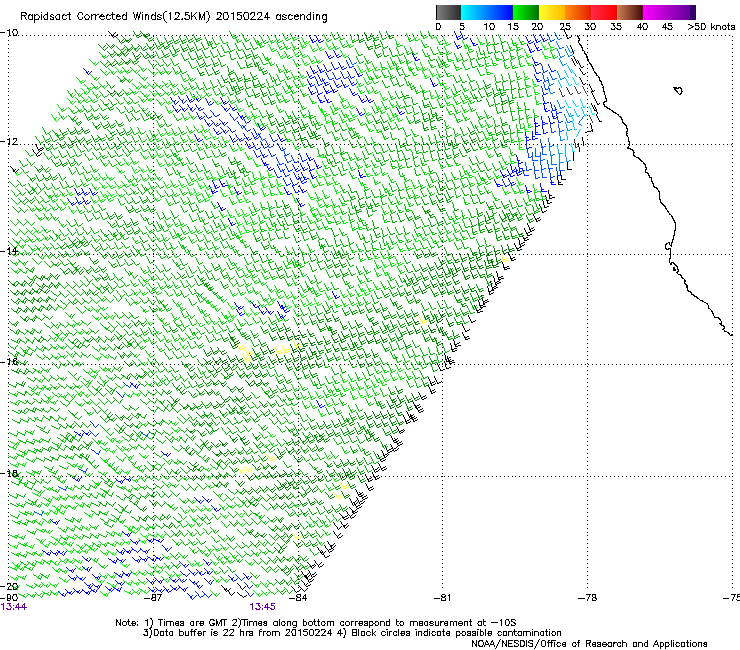The image size is (740, 650).
Task: Click the '25' label under the color bar
Action: pyautogui.click(x=565, y=26)
